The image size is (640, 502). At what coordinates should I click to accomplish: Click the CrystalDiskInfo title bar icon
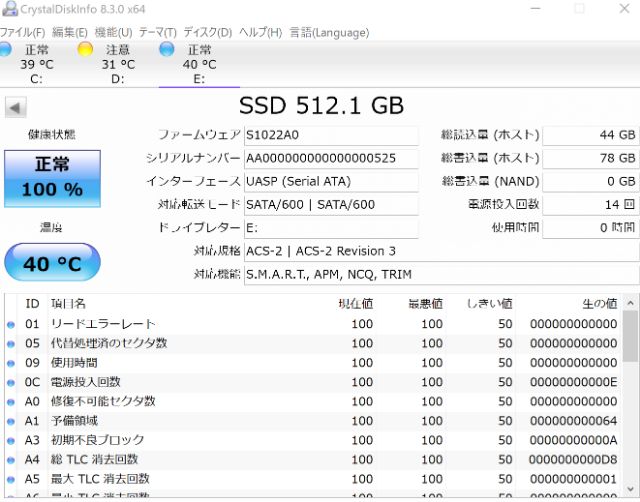pos(10,9)
